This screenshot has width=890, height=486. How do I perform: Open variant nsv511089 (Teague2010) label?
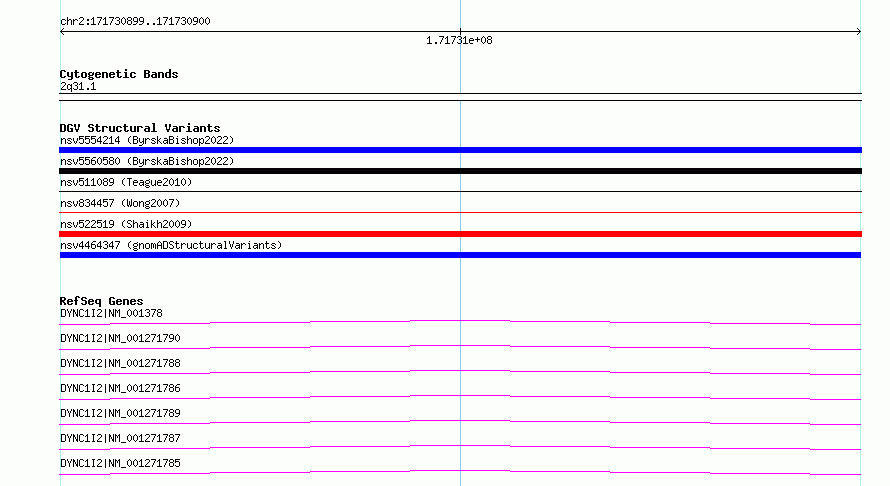[126, 182]
